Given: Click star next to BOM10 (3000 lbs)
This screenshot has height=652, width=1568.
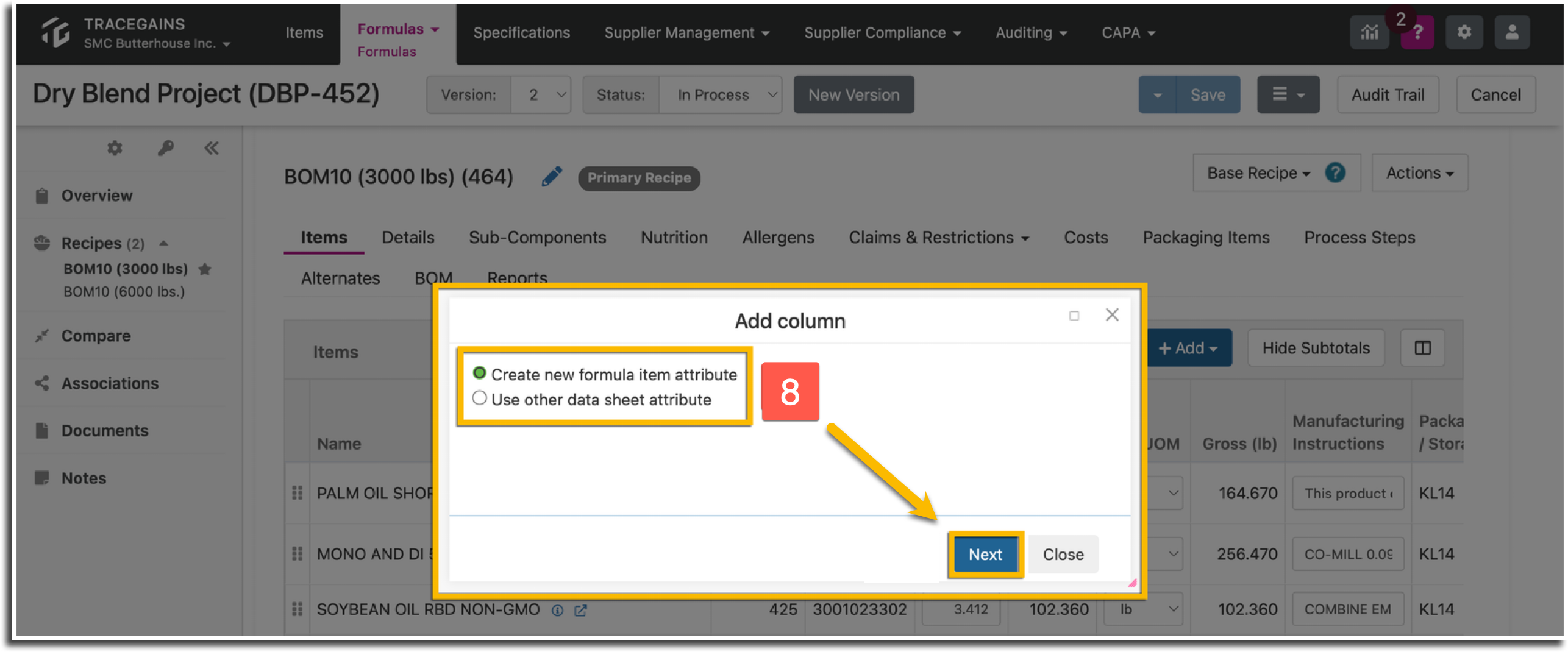Looking at the screenshot, I should (205, 269).
